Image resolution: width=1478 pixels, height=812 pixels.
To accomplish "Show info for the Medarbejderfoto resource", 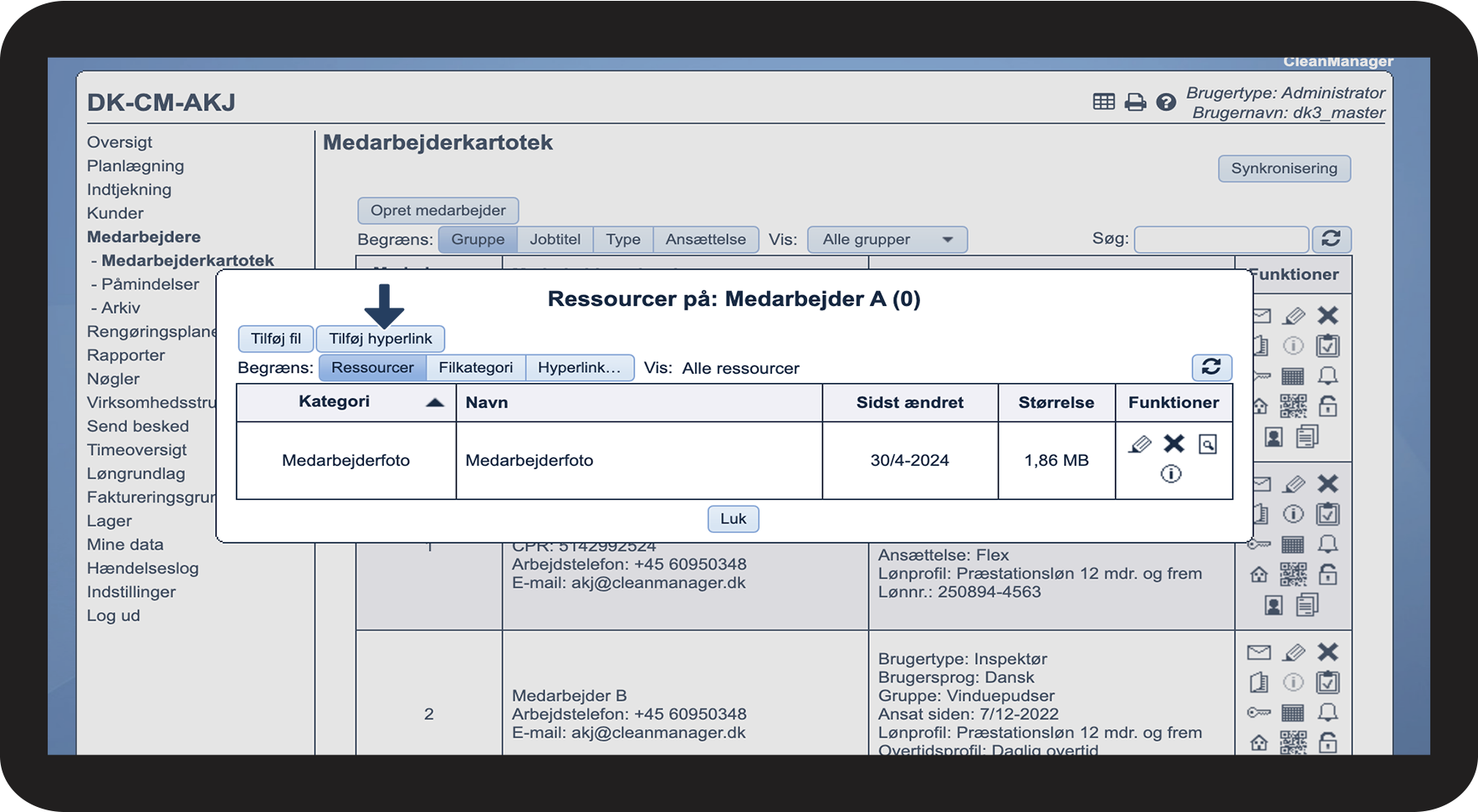I will 1171,474.
